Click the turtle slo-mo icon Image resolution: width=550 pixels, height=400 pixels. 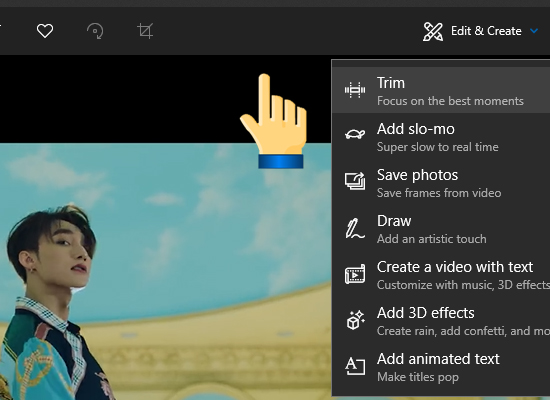[355, 134]
